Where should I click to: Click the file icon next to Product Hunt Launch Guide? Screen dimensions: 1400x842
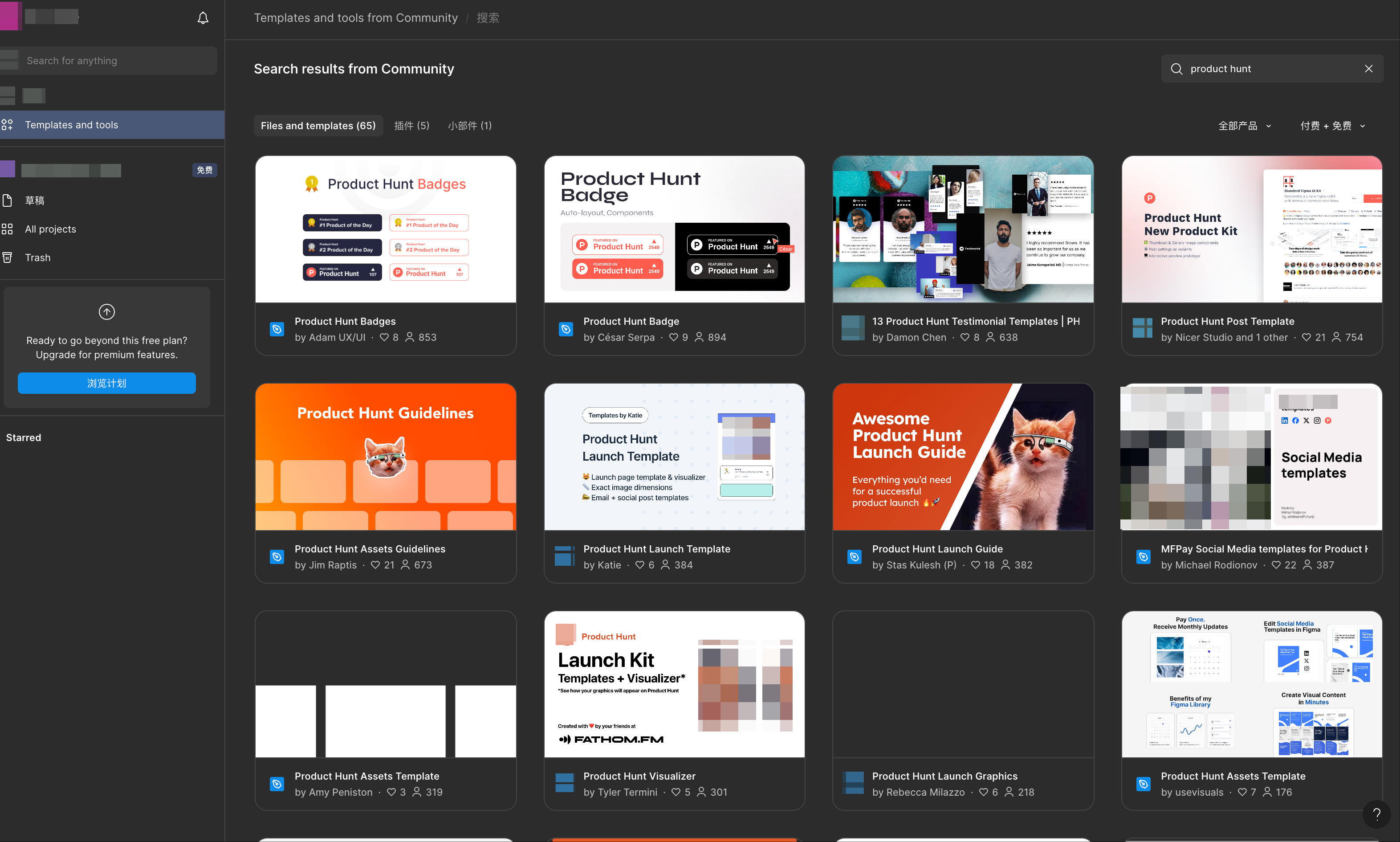click(x=854, y=556)
